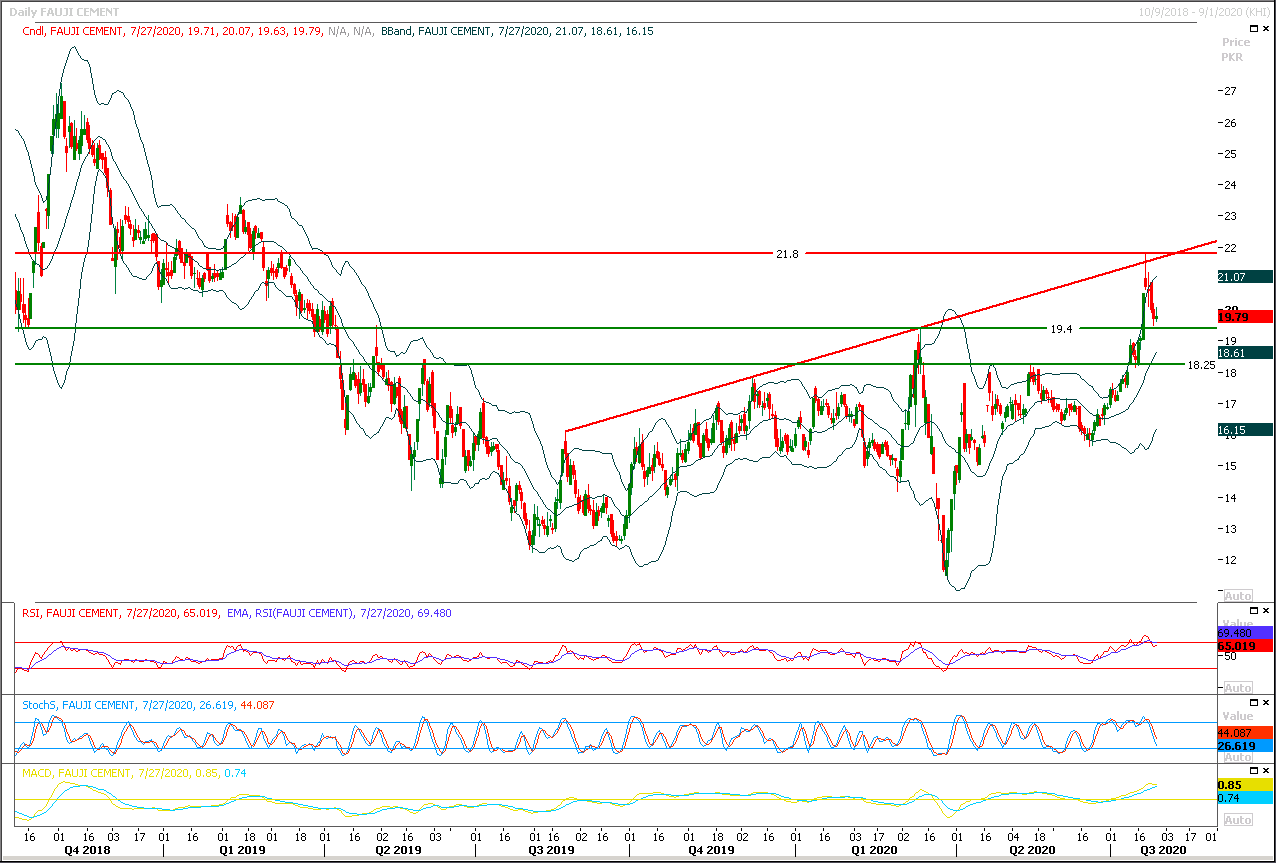Click the 0.74 MACD signal value tag
The image size is (1276, 863).
coord(1245,798)
